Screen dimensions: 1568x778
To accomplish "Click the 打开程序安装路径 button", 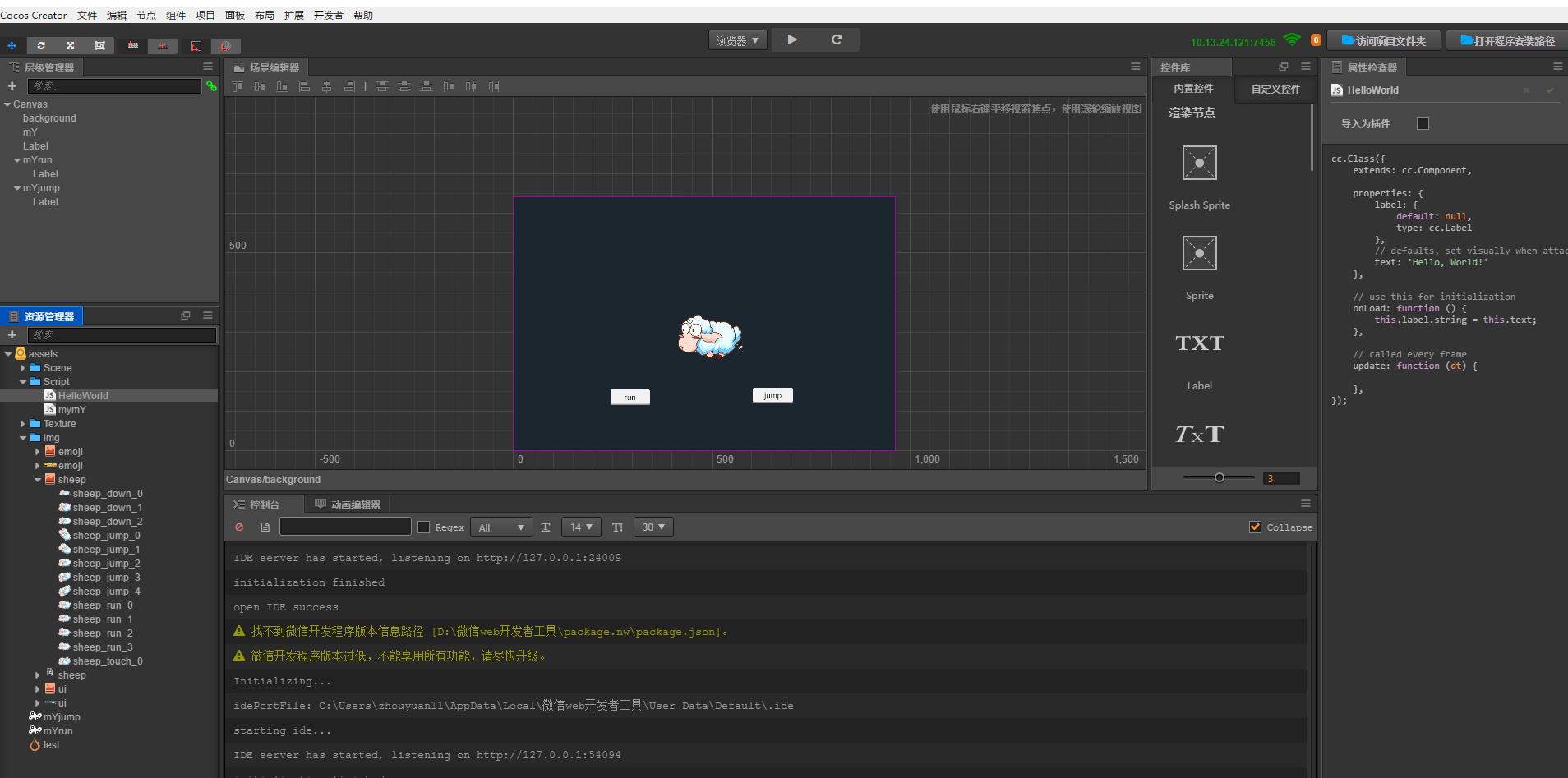I will click(x=1507, y=40).
